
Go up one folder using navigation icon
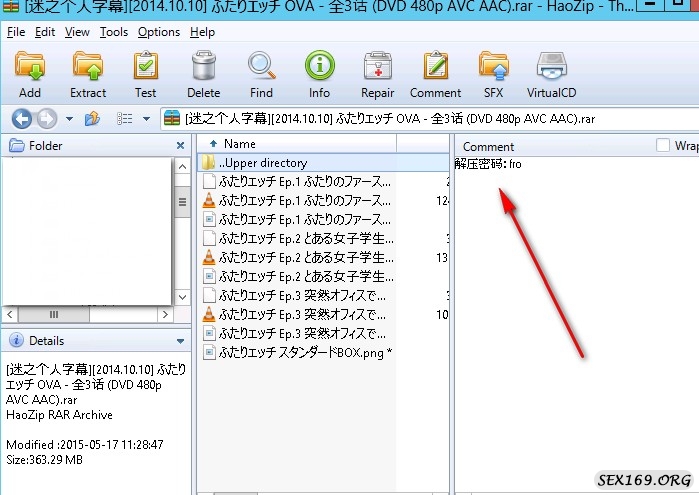tap(93, 119)
